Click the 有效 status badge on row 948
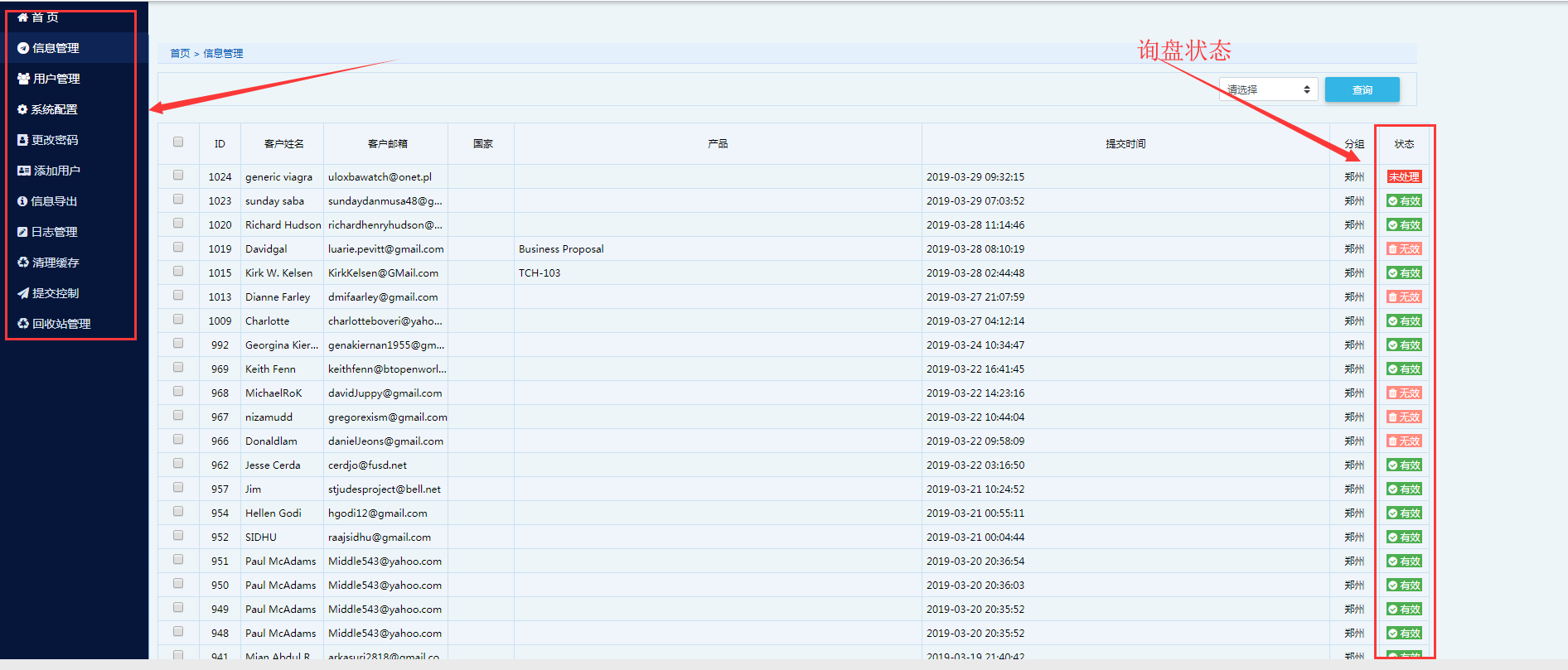Image resolution: width=1568 pixels, height=670 pixels. [1405, 633]
